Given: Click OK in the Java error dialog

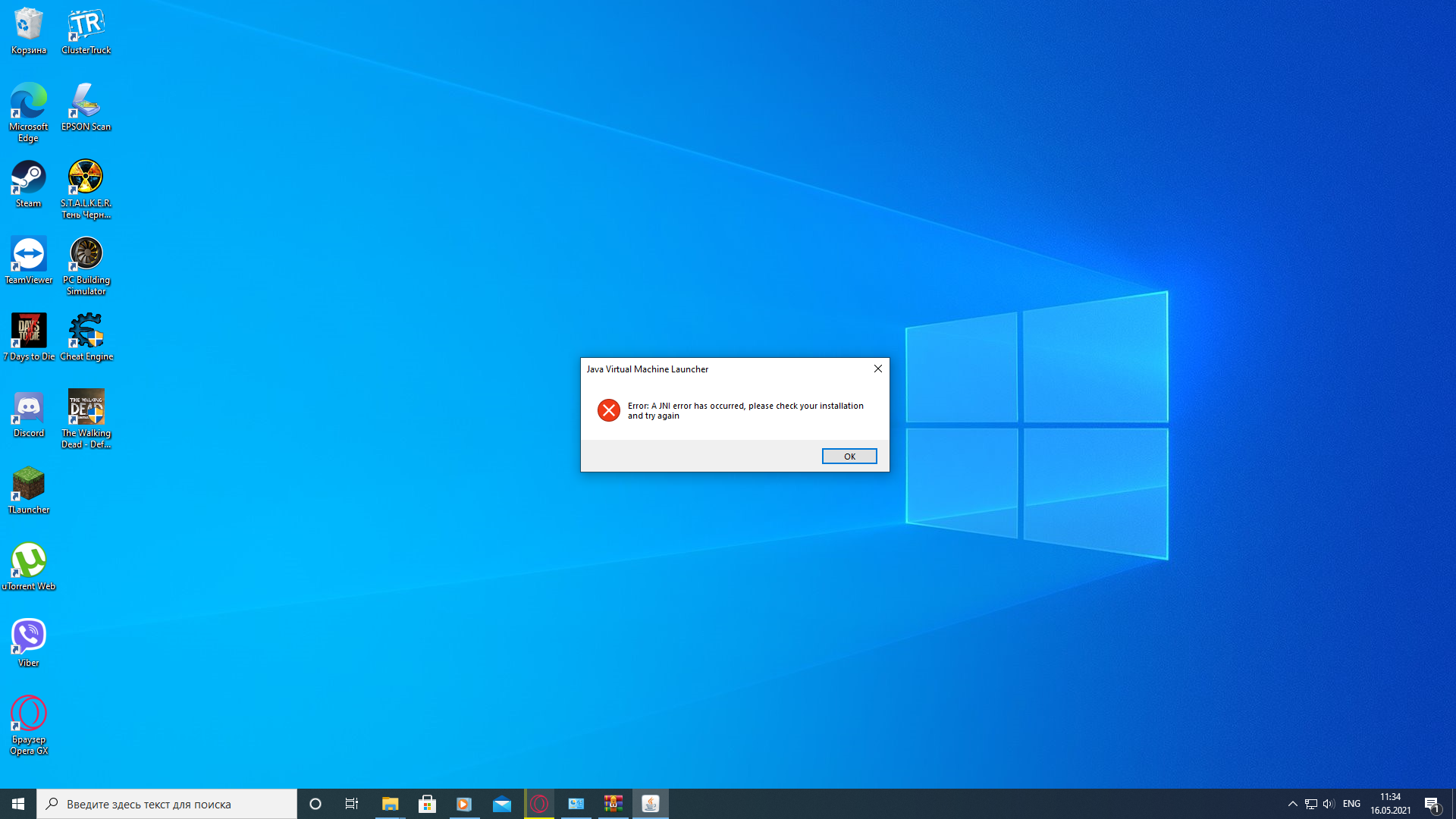Looking at the screenshot, I should 849,456.
